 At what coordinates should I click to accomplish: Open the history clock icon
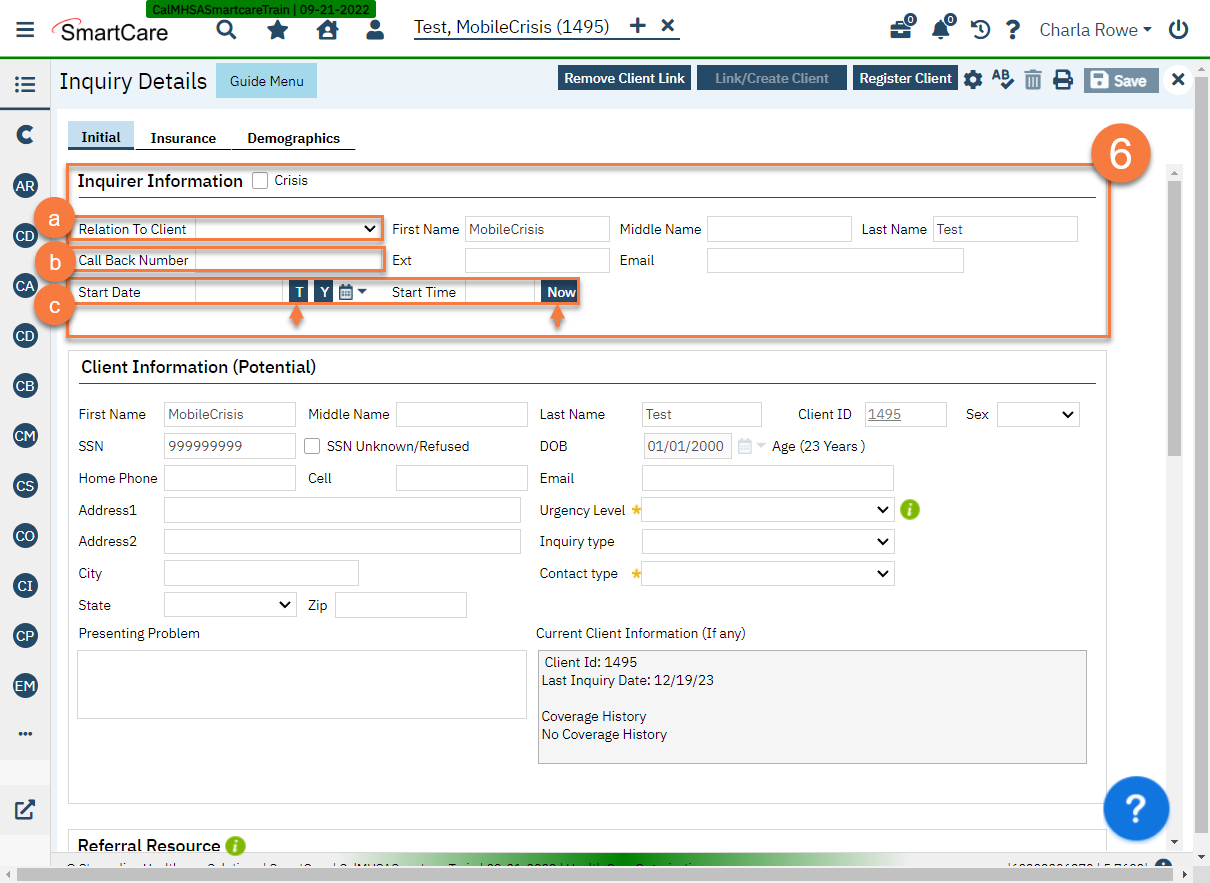[980, 30]
